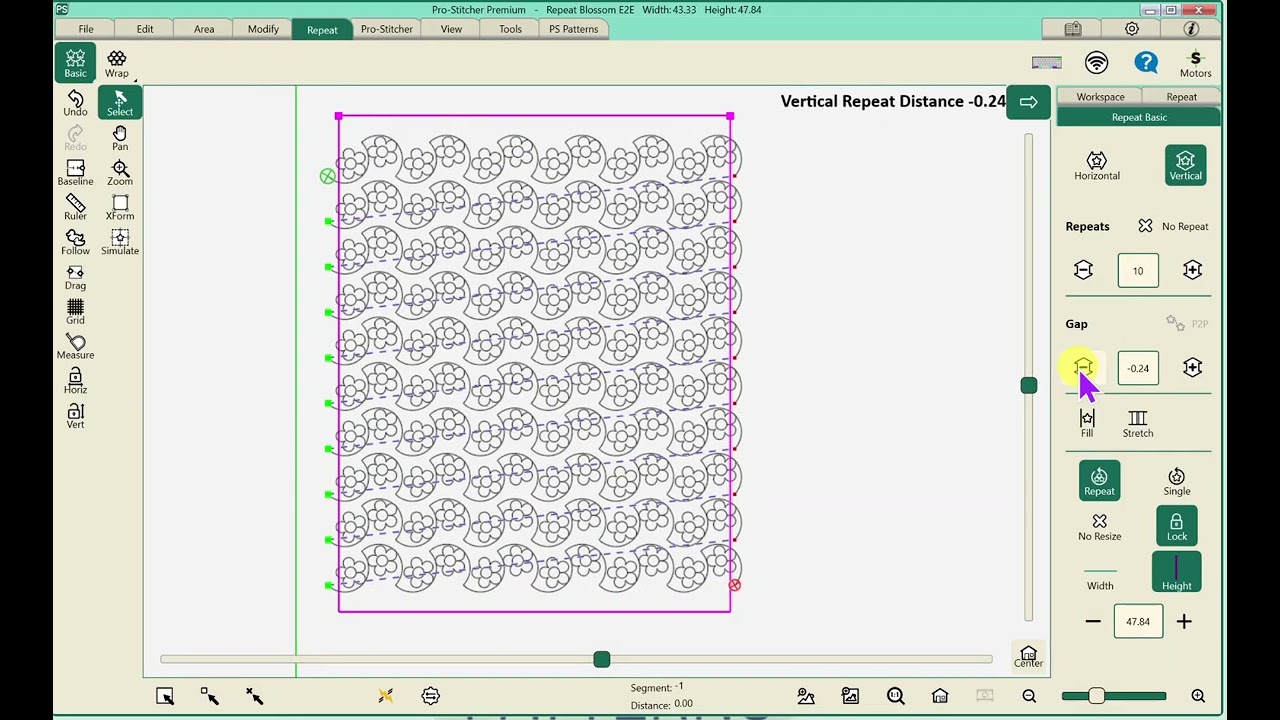
Task: Switch to the Workspace sidebar tab
Action: pos(1100,97)
